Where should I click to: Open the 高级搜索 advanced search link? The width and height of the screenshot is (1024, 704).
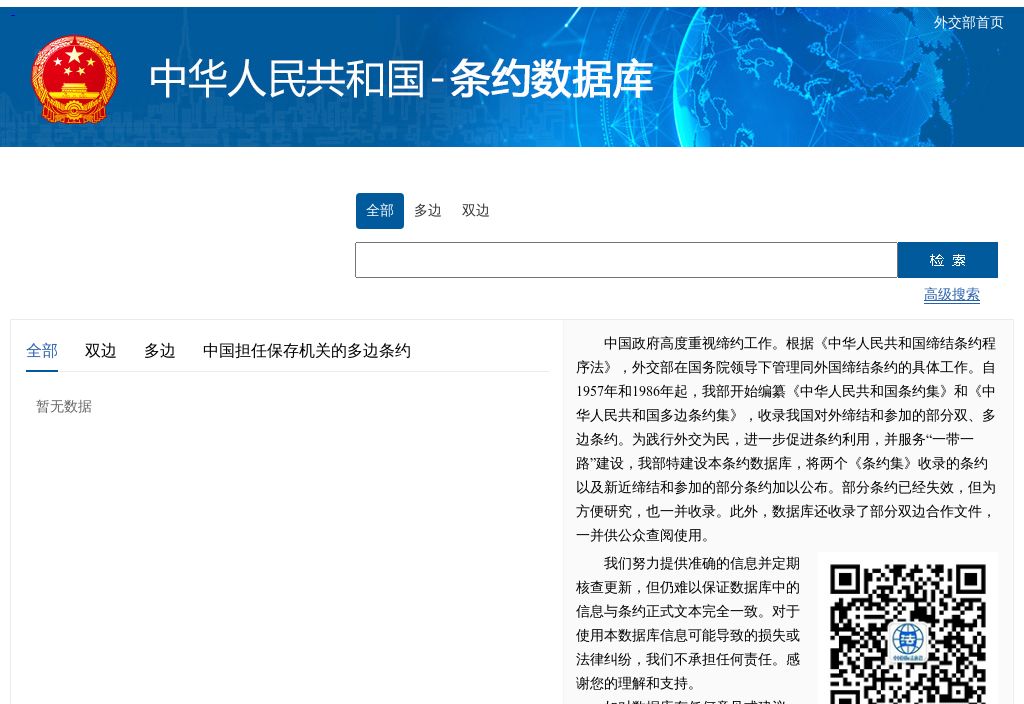pos(951,294)
